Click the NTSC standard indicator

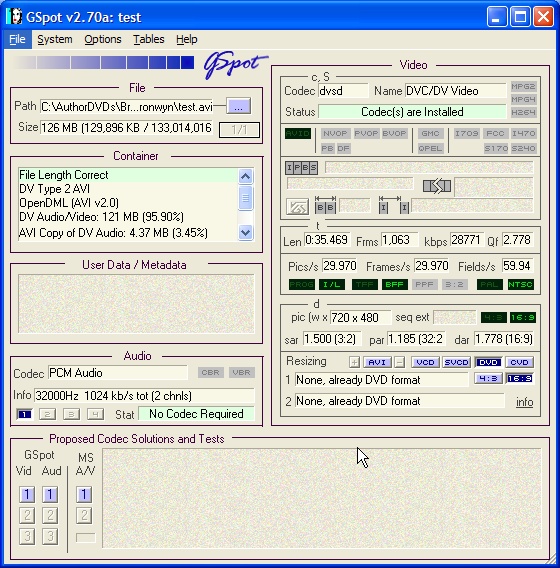pos(520,284)
